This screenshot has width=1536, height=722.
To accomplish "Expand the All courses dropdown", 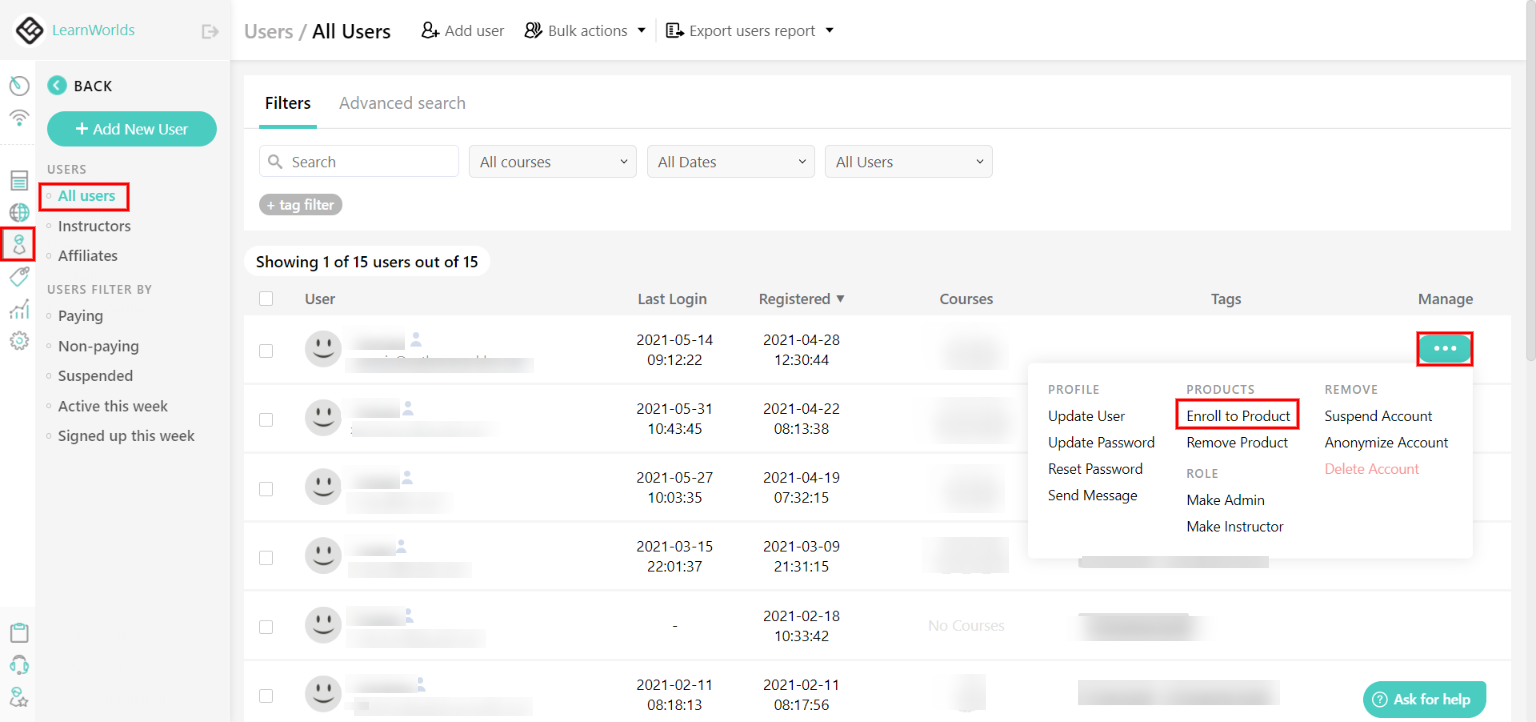I will click(552, 161).
